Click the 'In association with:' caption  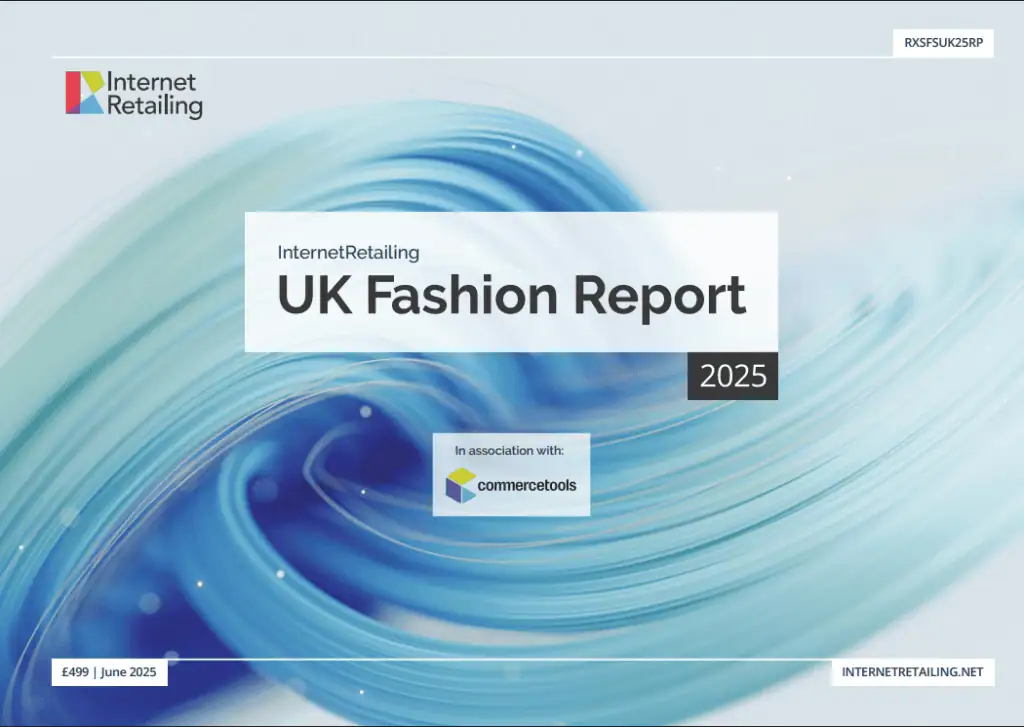[510, 450]
